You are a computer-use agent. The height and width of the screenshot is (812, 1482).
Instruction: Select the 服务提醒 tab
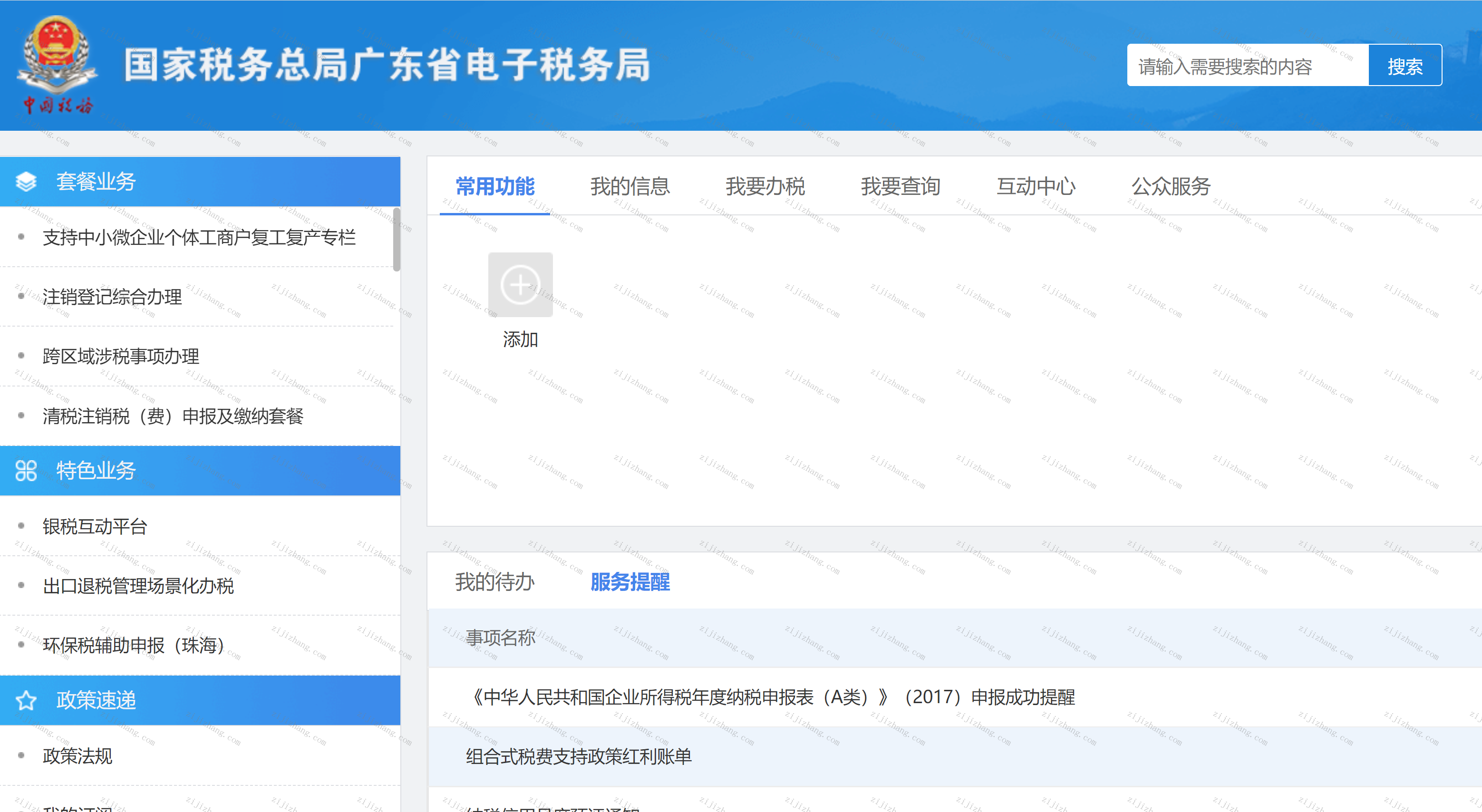[630, 582]
